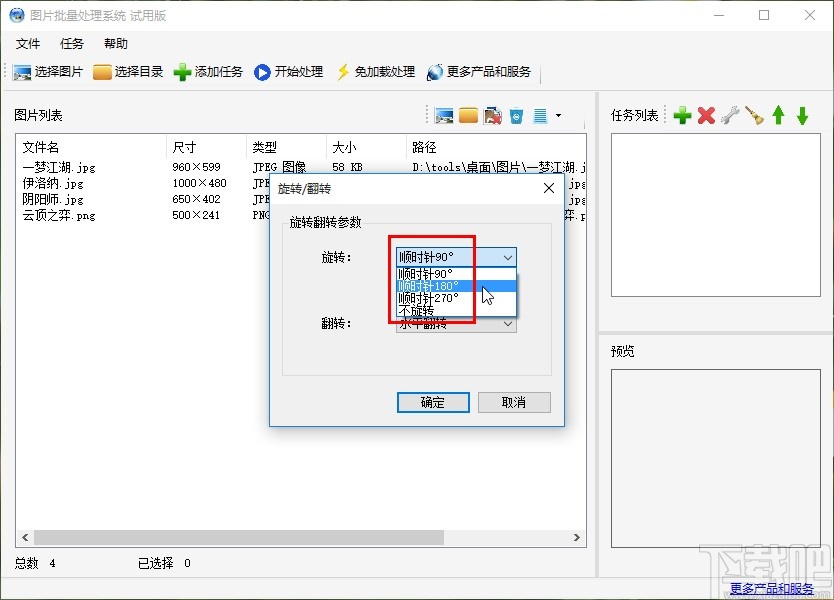Screen dimensions: 834x600
Task: Click the red X icon to remove a task
Action: pyautogui.click(x=706, y=114)
